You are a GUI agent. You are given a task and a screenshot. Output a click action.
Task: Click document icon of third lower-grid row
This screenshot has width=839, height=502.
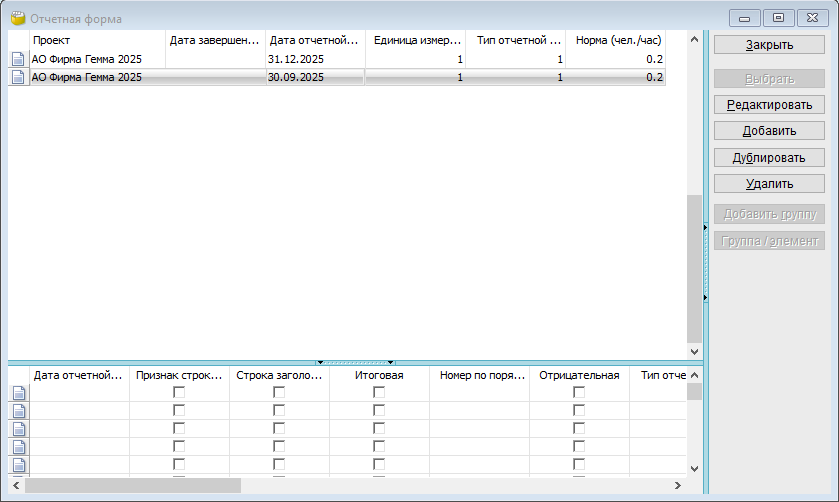click(x=17, y=429)
